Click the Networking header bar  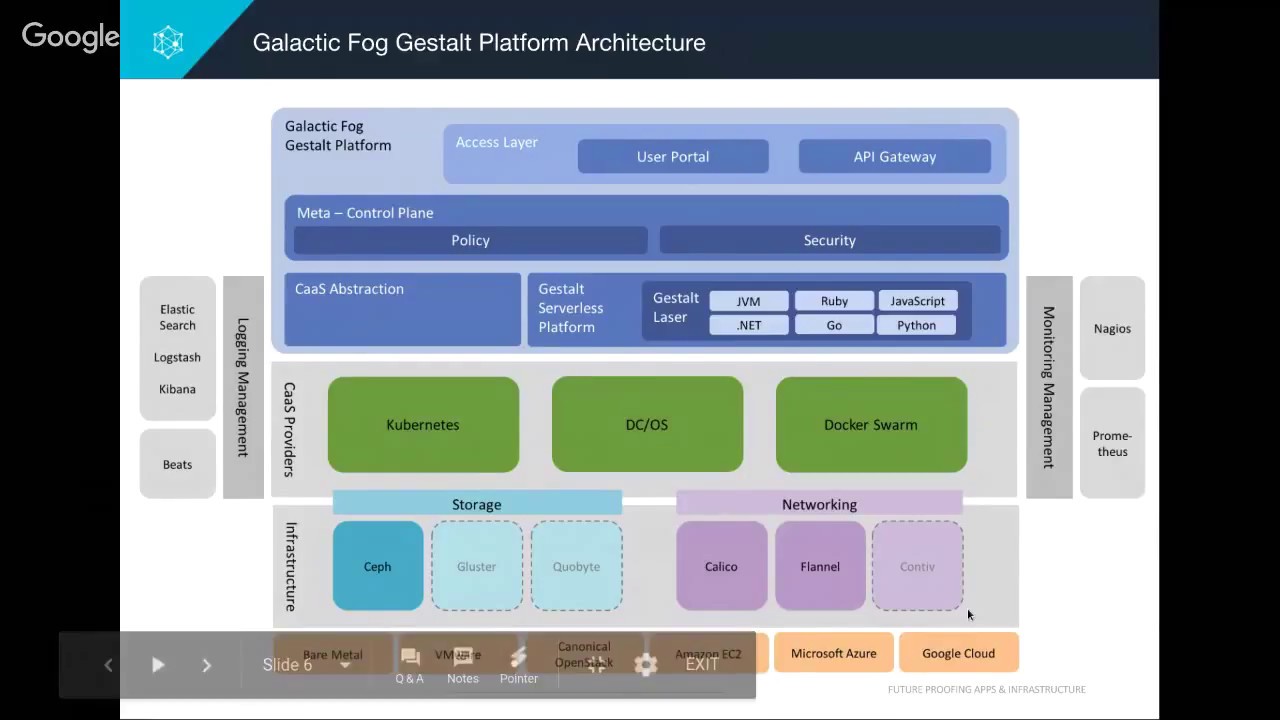819,504
